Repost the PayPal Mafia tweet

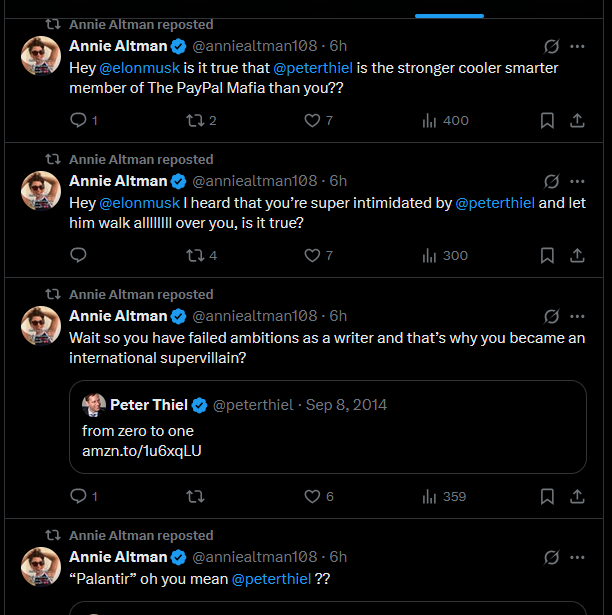pyautogui.click(x=195, y=120)
